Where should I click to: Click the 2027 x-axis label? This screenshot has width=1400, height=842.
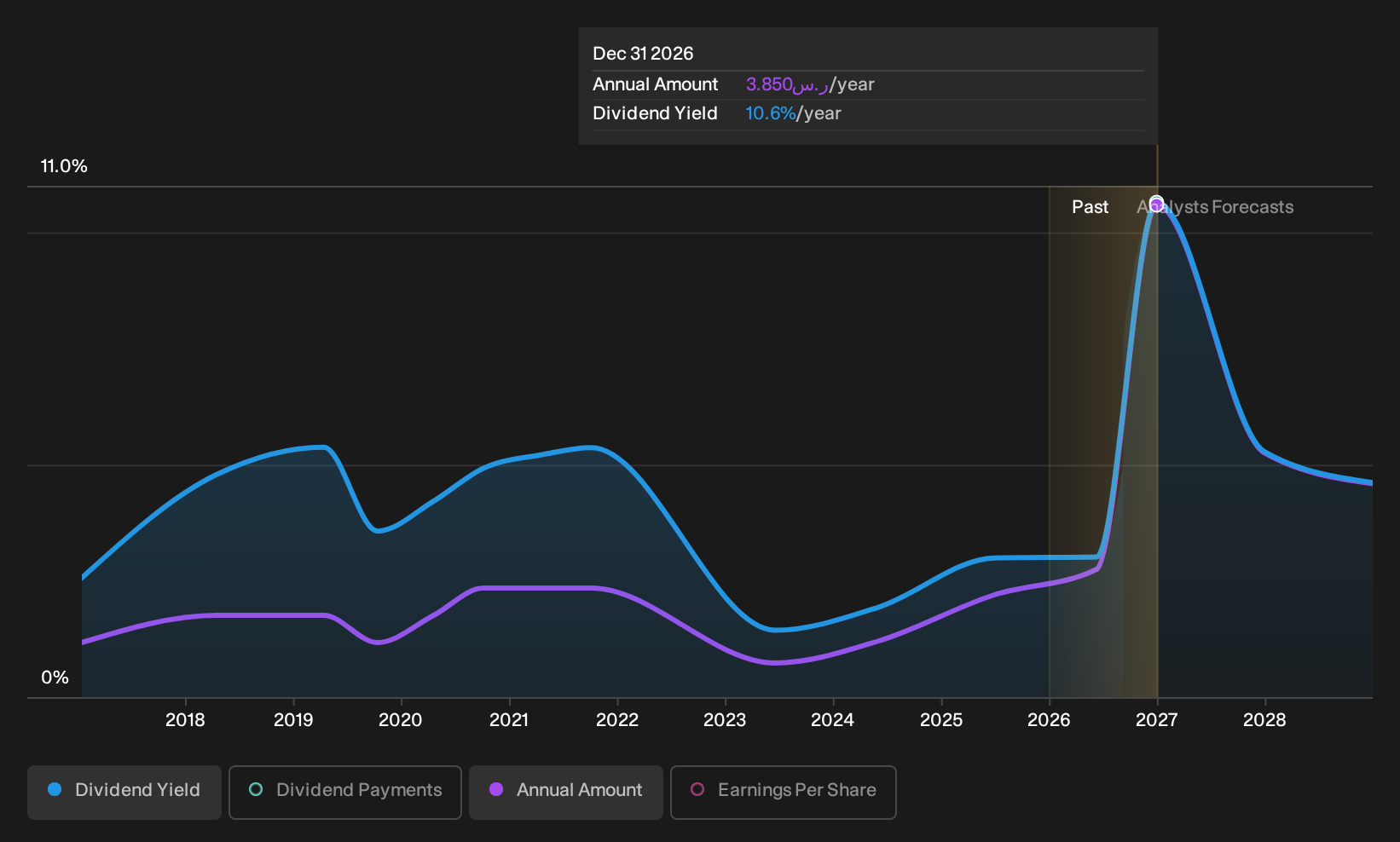[x=1157, y=720]
